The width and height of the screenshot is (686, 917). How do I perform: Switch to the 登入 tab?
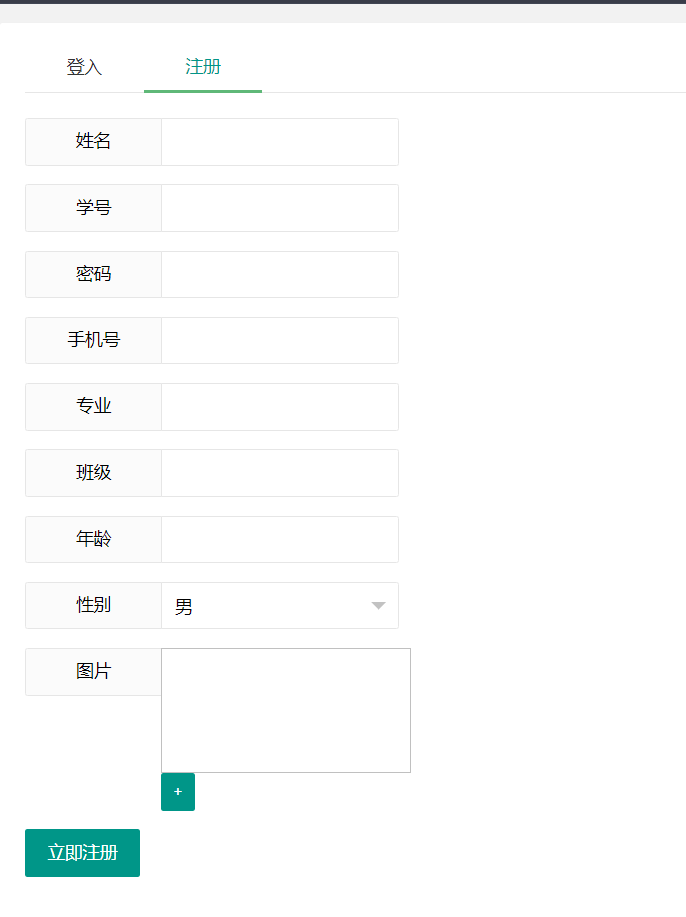83,67
